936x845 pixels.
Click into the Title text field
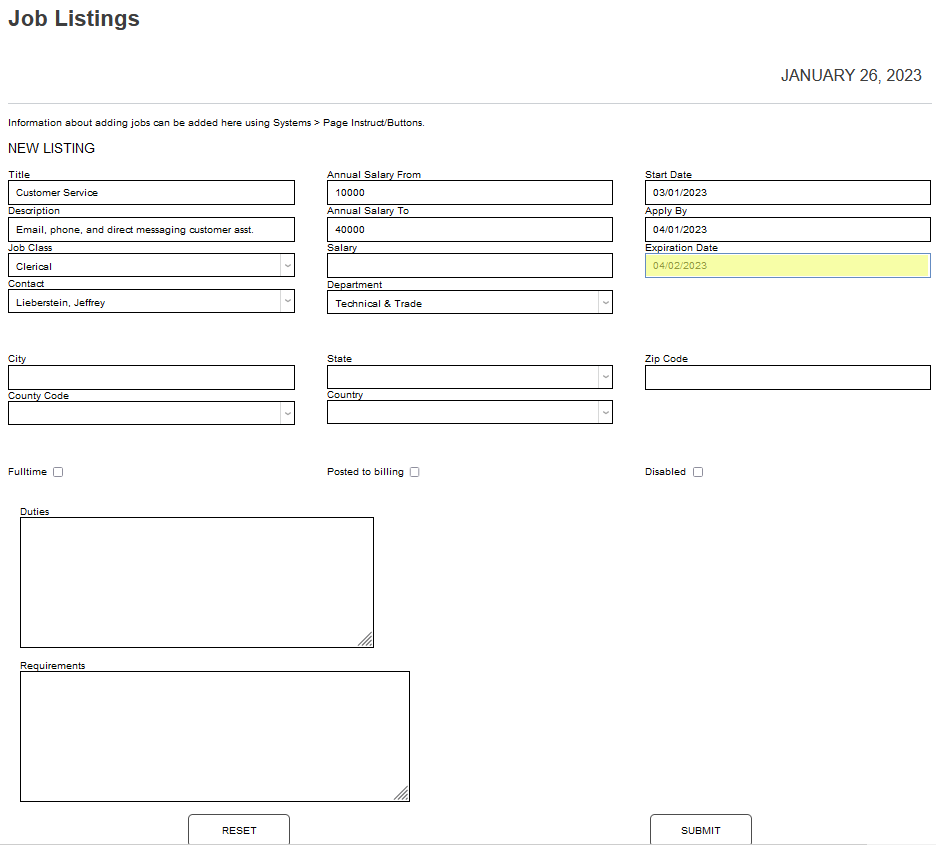(x=151, y=193)
